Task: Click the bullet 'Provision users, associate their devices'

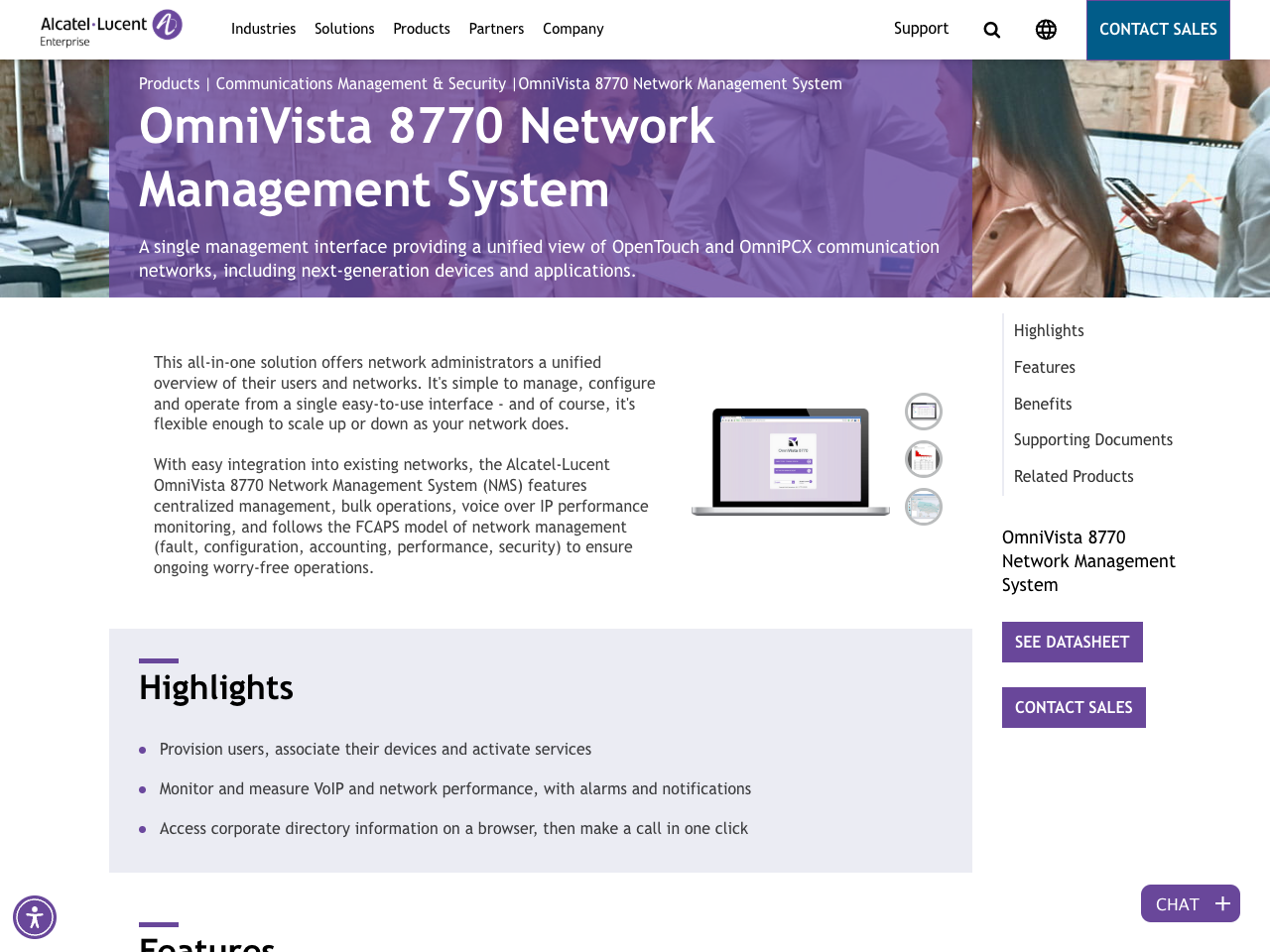Action: [x=375, y=750]
